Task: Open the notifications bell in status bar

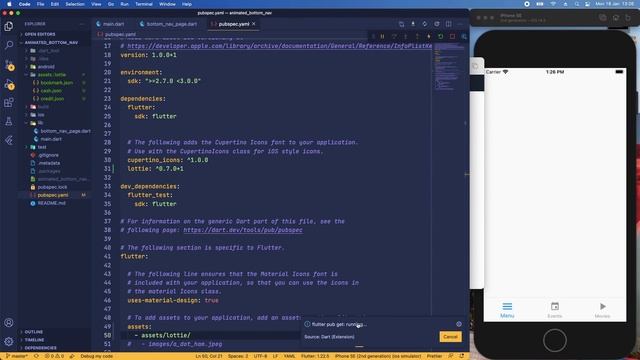Action: (x=462, y=356)
